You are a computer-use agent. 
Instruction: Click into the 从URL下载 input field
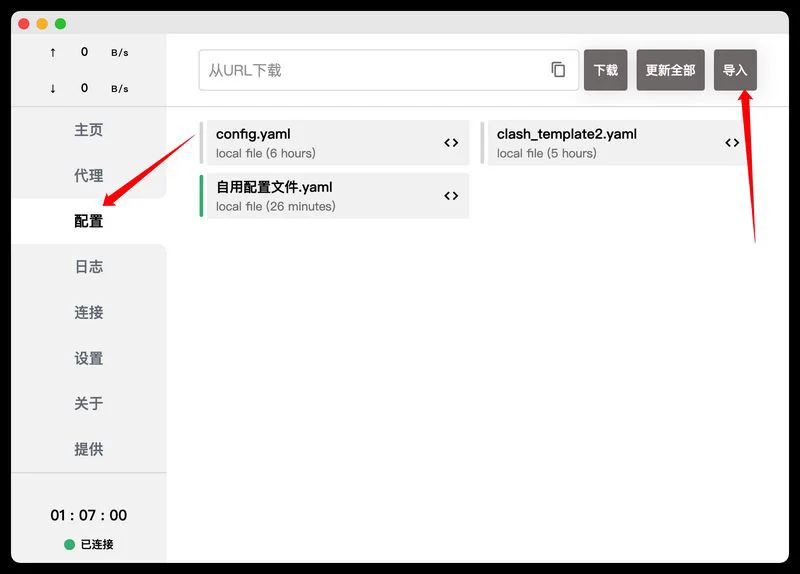tap(388, 70)
